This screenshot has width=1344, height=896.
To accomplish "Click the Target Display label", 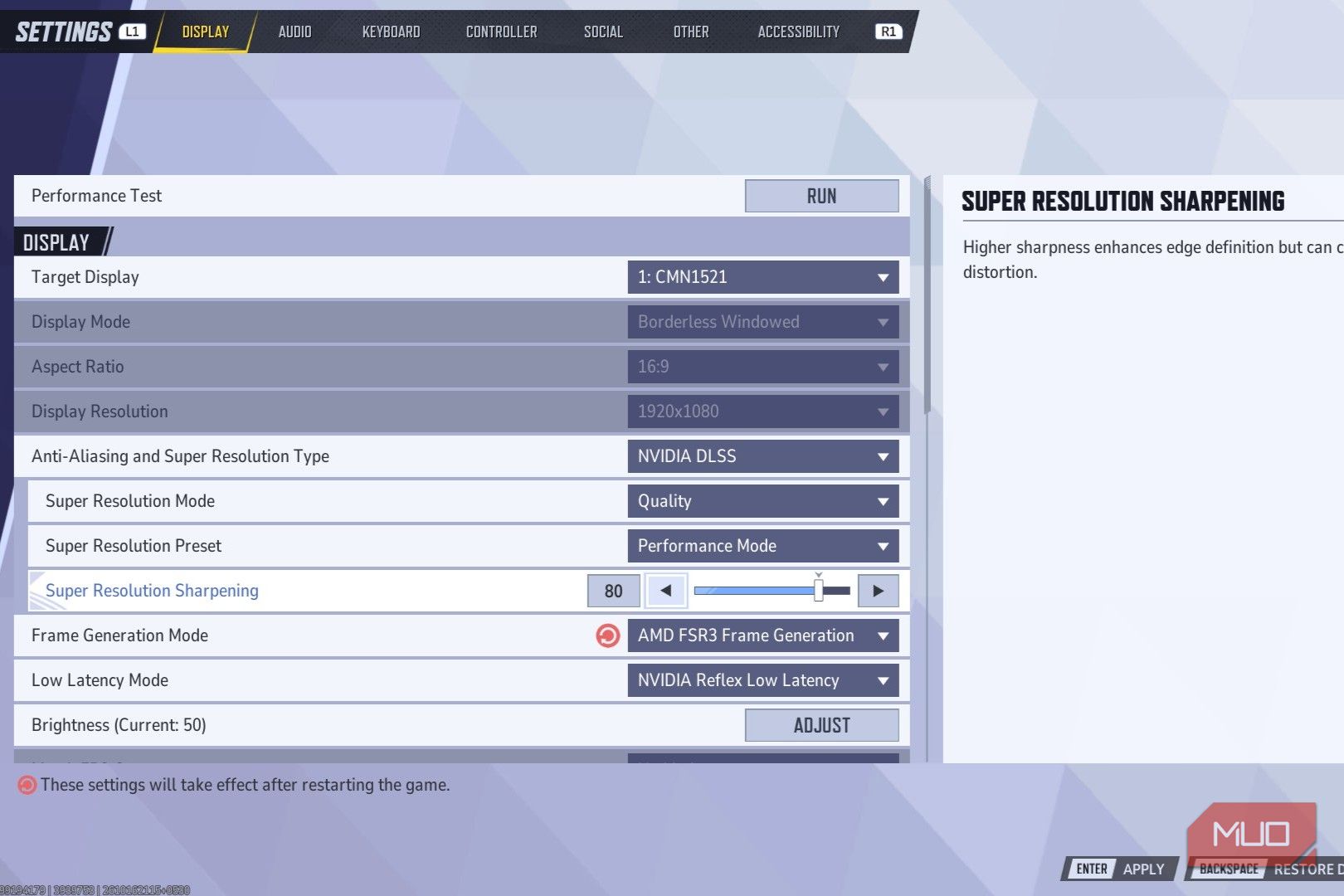I will tap(85, 277).
